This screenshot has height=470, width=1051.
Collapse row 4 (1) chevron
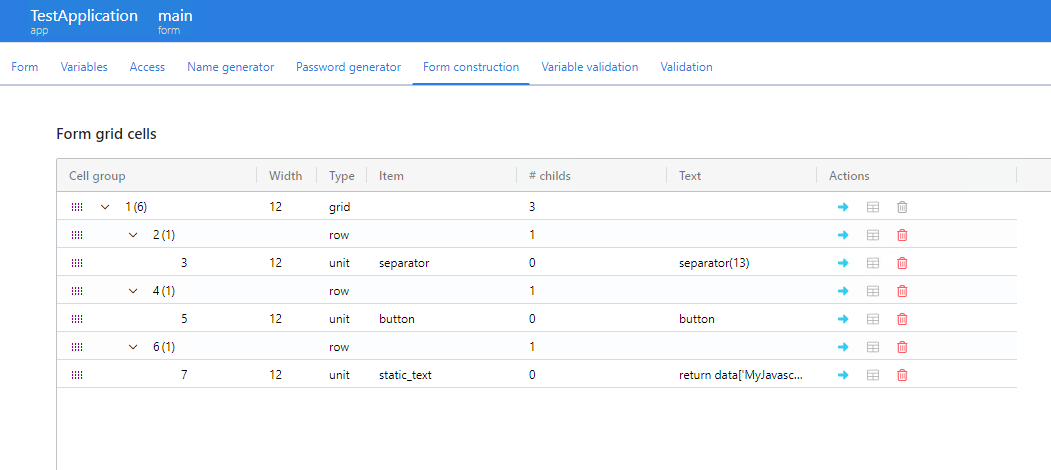pyautogui.click(x=133, y=291)
